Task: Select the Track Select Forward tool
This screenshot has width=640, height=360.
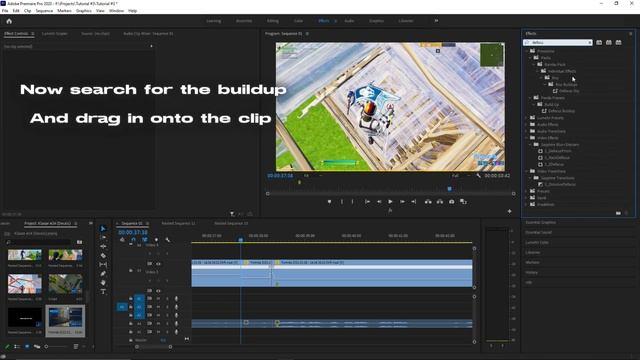Action: click(103, 237)
